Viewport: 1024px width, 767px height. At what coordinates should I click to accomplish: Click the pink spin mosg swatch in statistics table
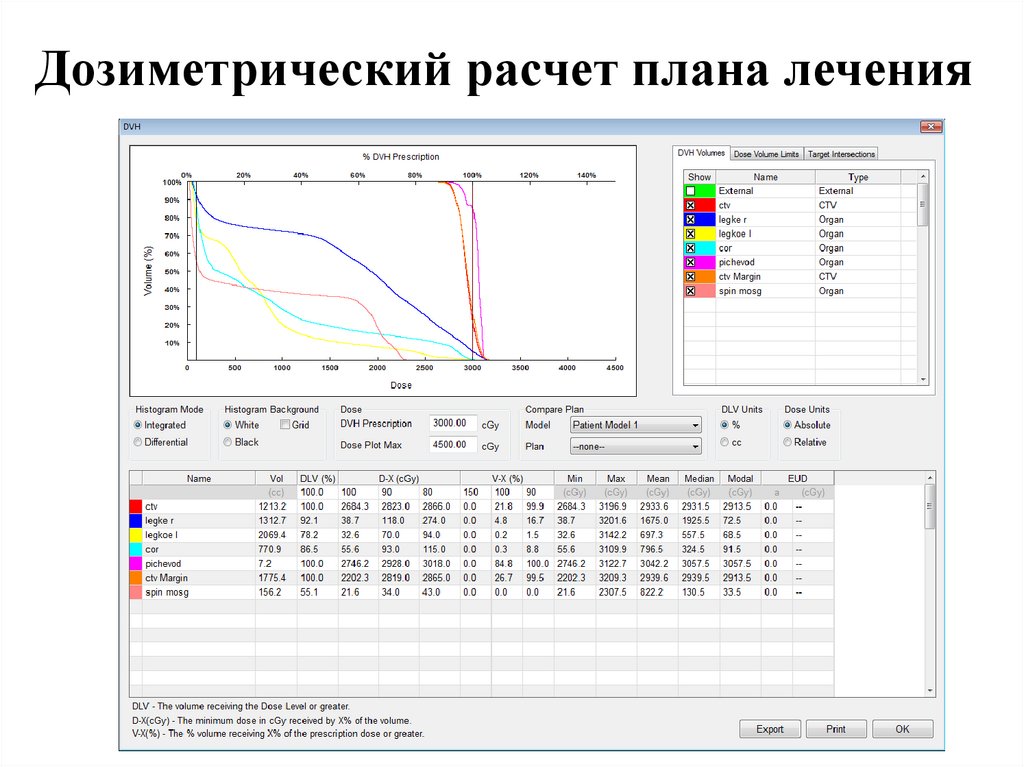(x=136, y=593)
